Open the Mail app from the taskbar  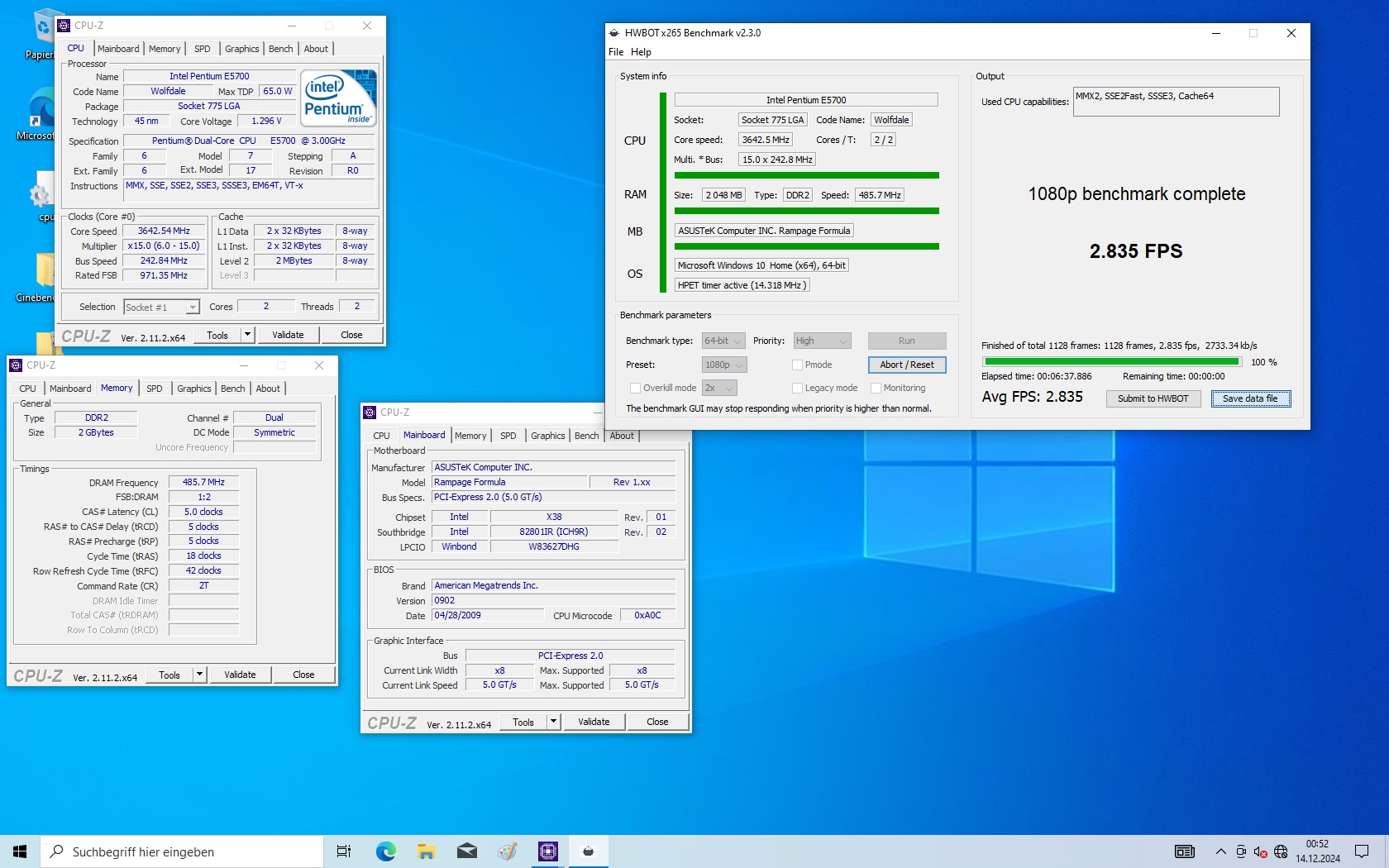coord(466,851)
